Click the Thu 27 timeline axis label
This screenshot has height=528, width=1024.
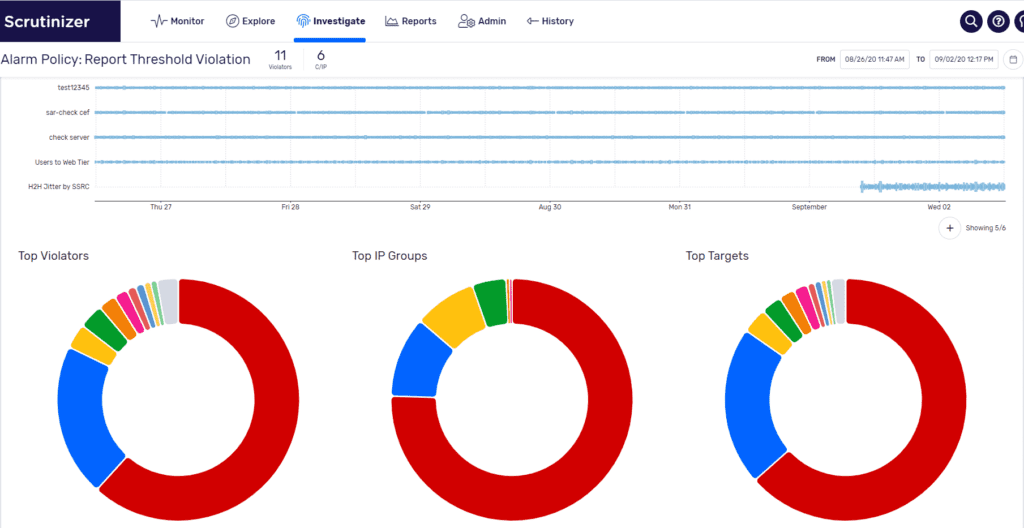pos(161,207)
